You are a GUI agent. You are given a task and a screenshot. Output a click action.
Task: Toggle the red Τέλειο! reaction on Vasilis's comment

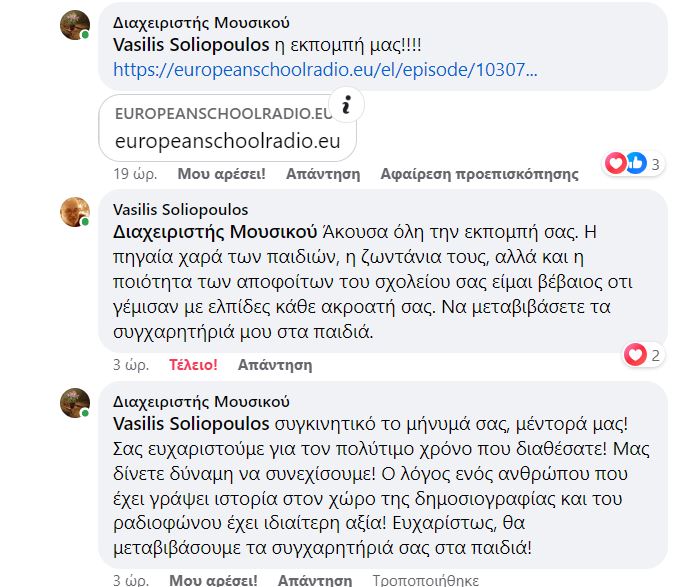(x=194, y=365)
